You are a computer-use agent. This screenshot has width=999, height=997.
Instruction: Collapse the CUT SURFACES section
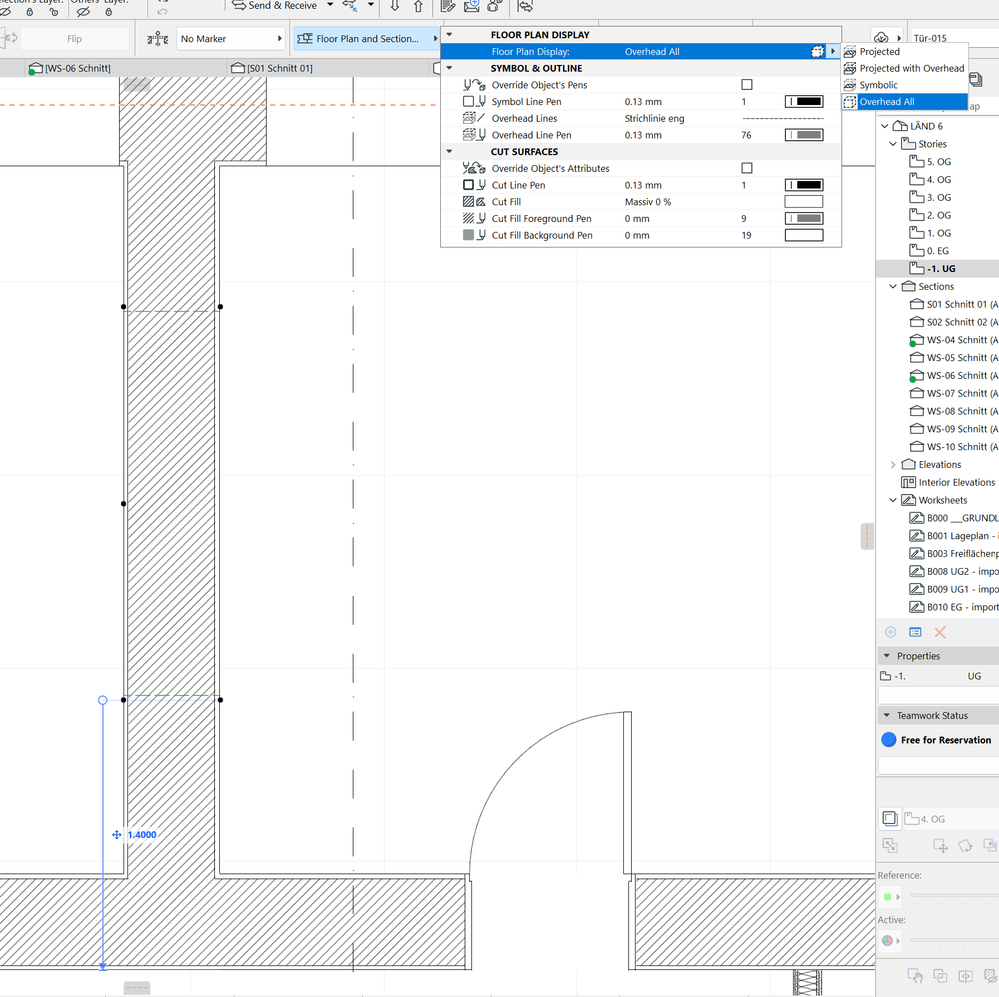pyautogui.click(x=449, y=152)
